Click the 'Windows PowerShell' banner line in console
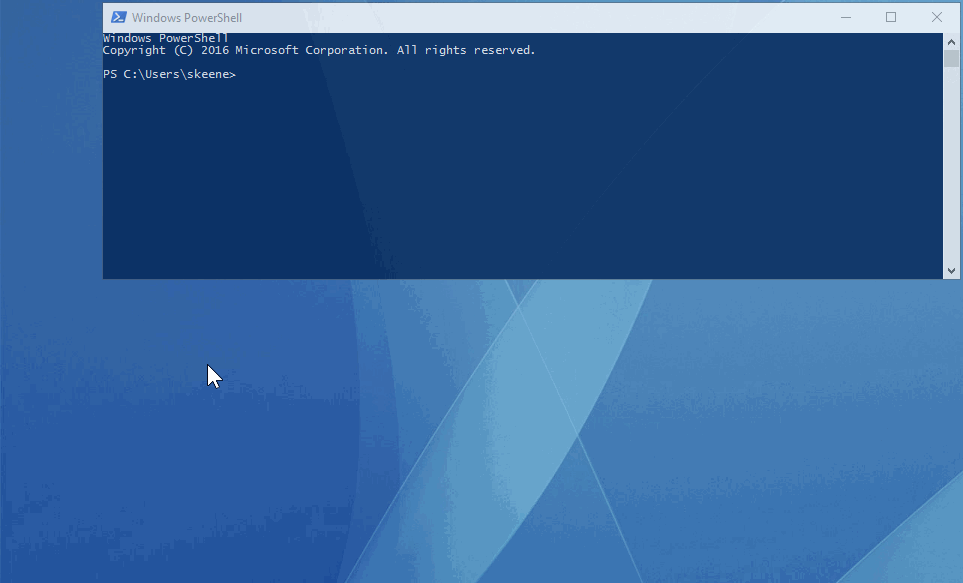The width and height of the screenshot is (963, 583). pyautogui.click(x=165, y=38)
